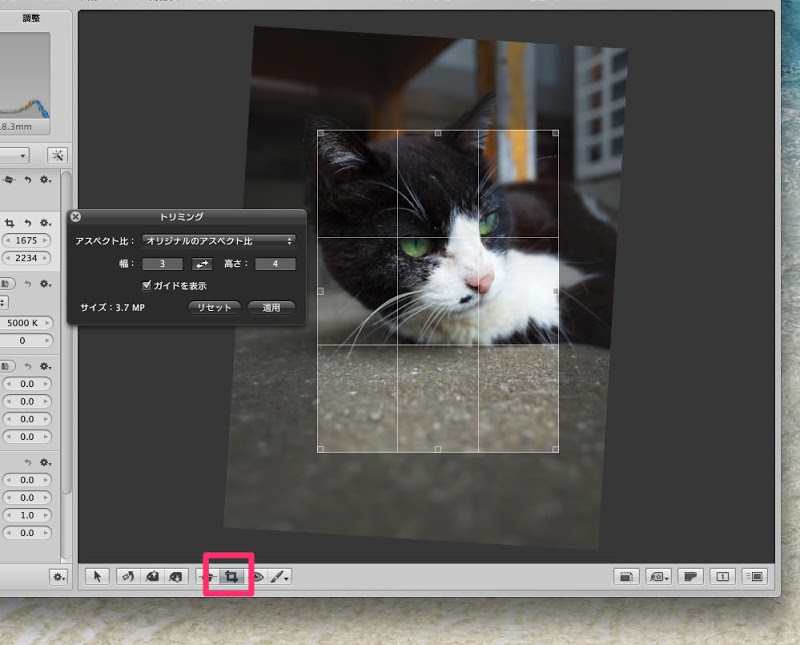The height and width of the screenshot is (645, 800).
Task: Open the gear menu in straighten row
Action: tap(45, 180)
